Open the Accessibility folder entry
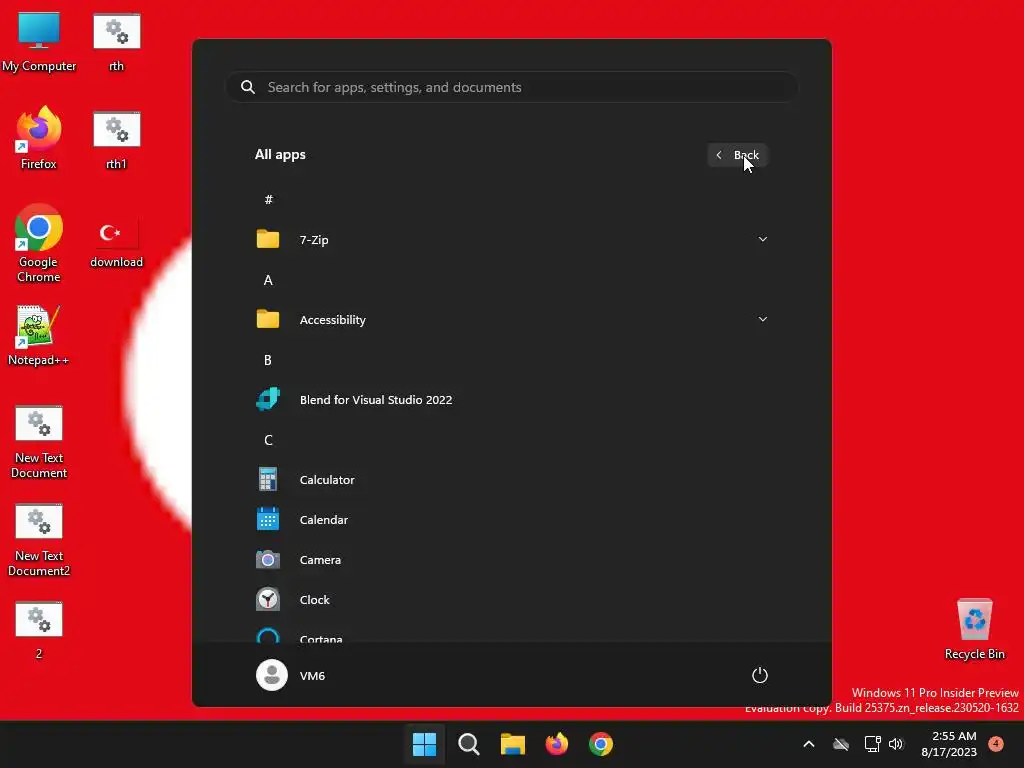Viewport: 1024px width, 768px height. click(511, 319)
